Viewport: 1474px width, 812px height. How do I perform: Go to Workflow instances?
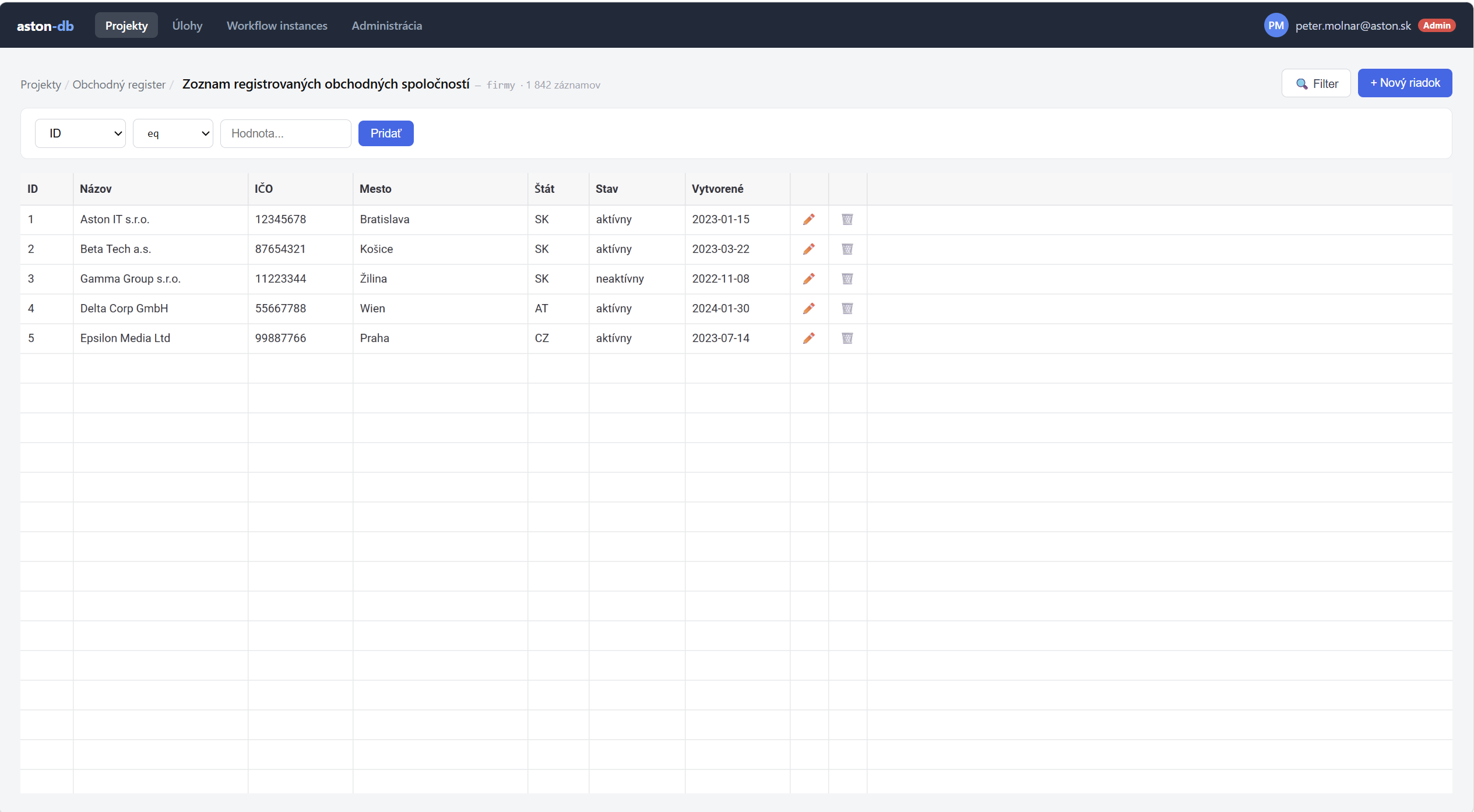pyautogui.click(x=277, y=25)
